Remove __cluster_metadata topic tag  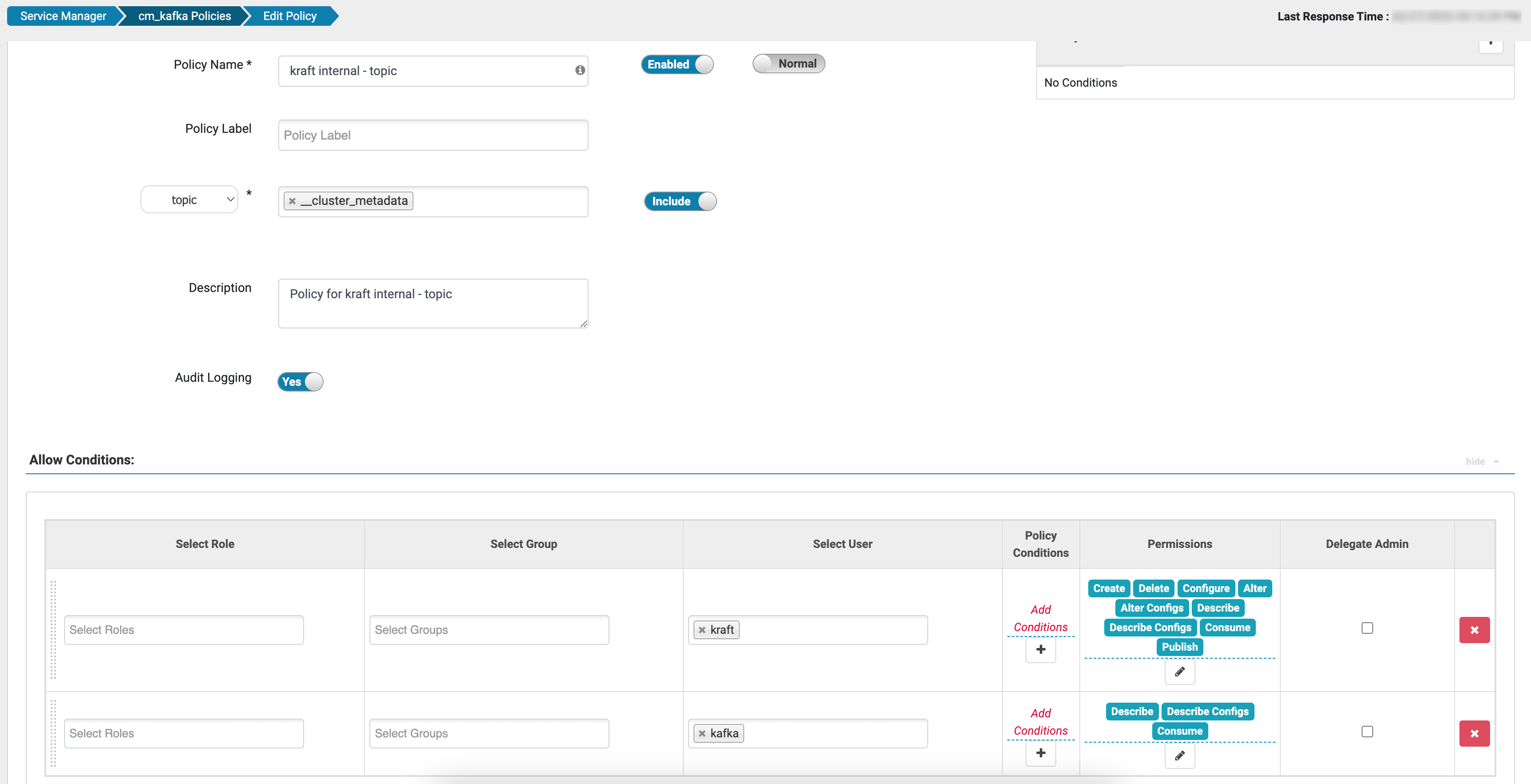click(x=293, y=201)
